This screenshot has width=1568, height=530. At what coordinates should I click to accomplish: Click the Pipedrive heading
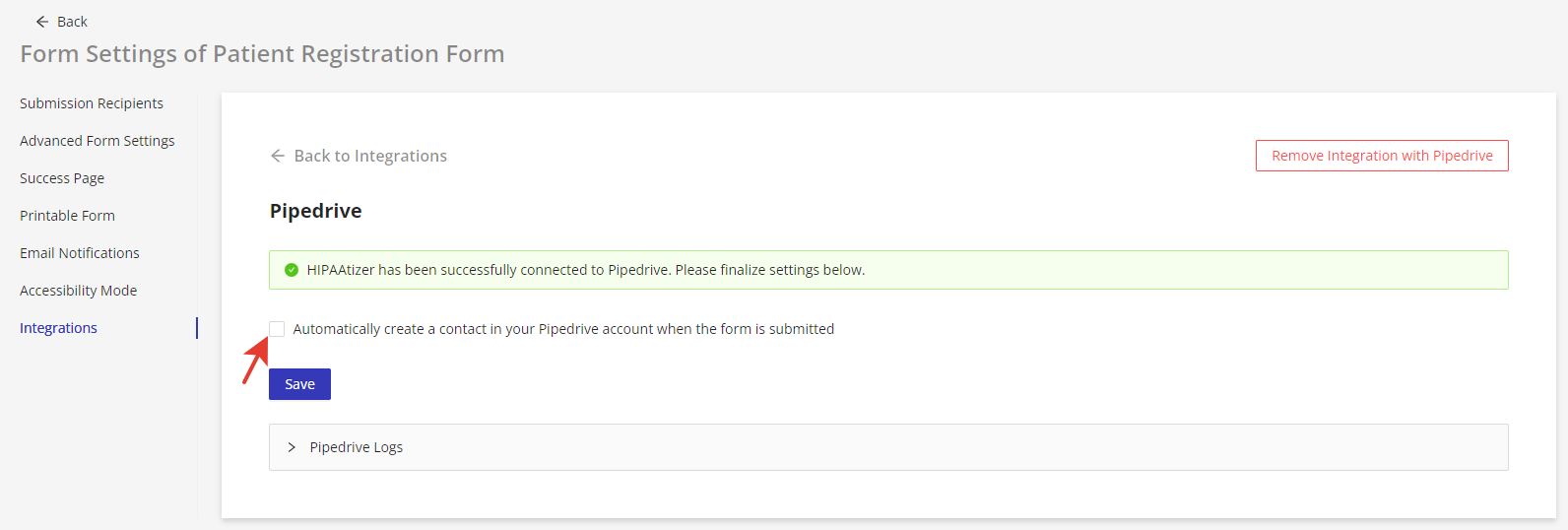(x=316, y=211)
